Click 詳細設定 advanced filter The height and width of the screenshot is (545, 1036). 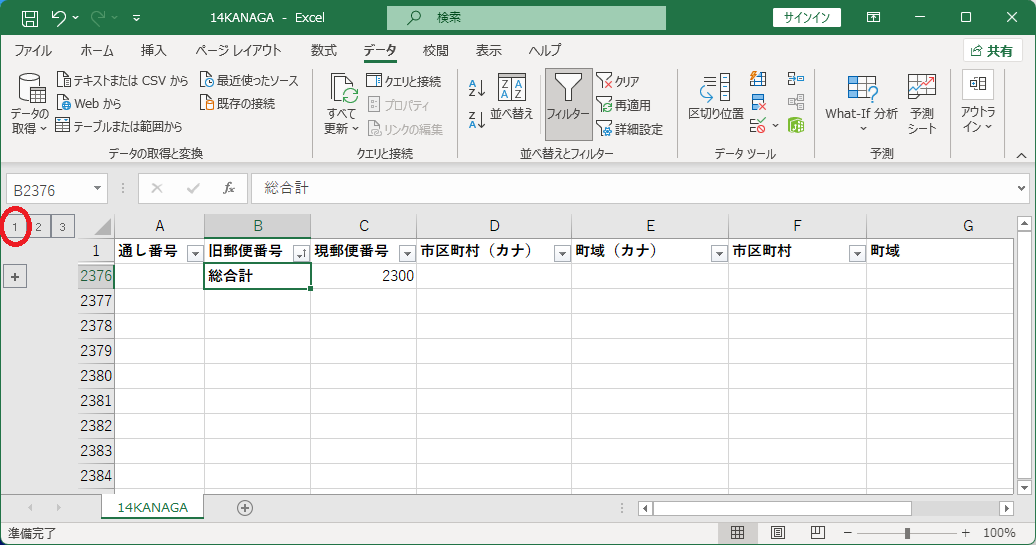click(629, 129)
